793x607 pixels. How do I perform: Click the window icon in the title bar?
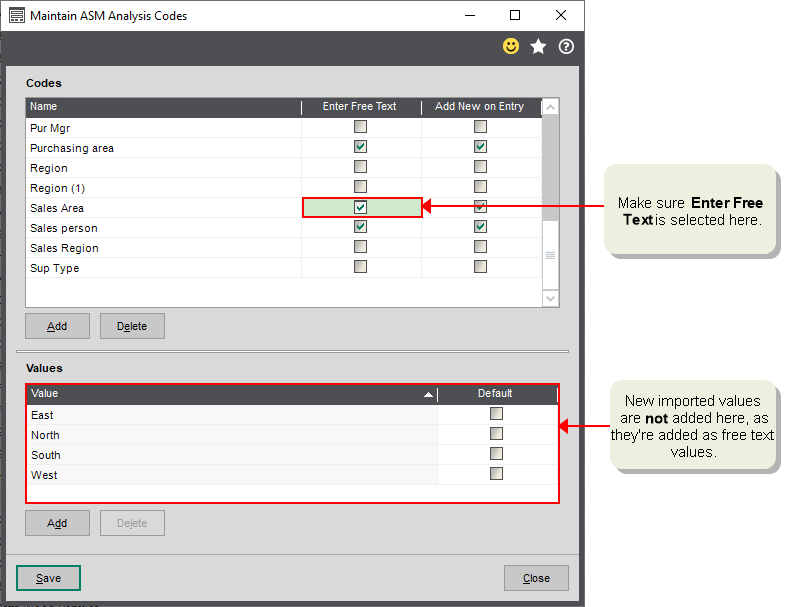16,16
